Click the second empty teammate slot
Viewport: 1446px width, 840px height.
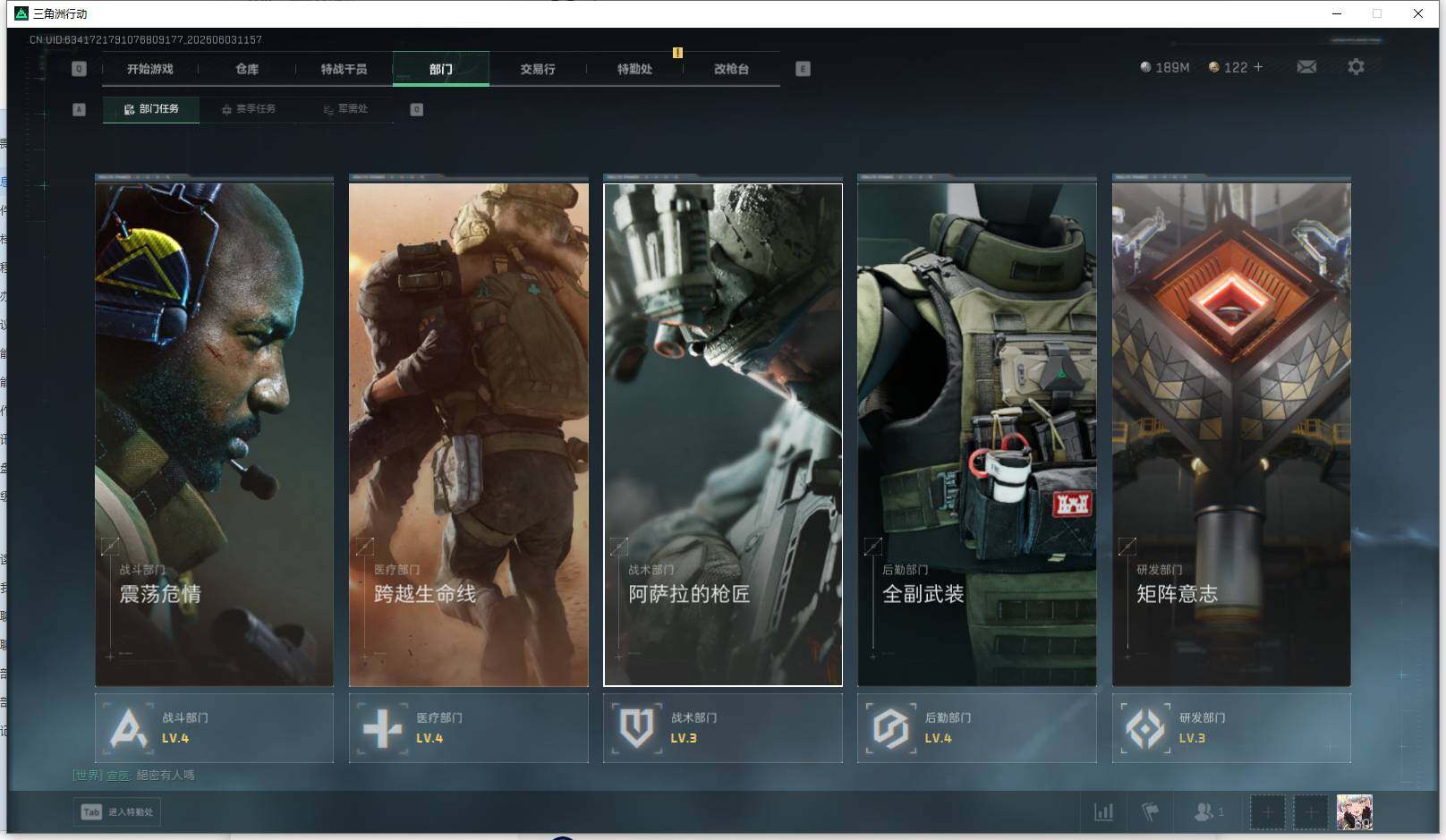pyautogui.click(x=1310, y=811)
